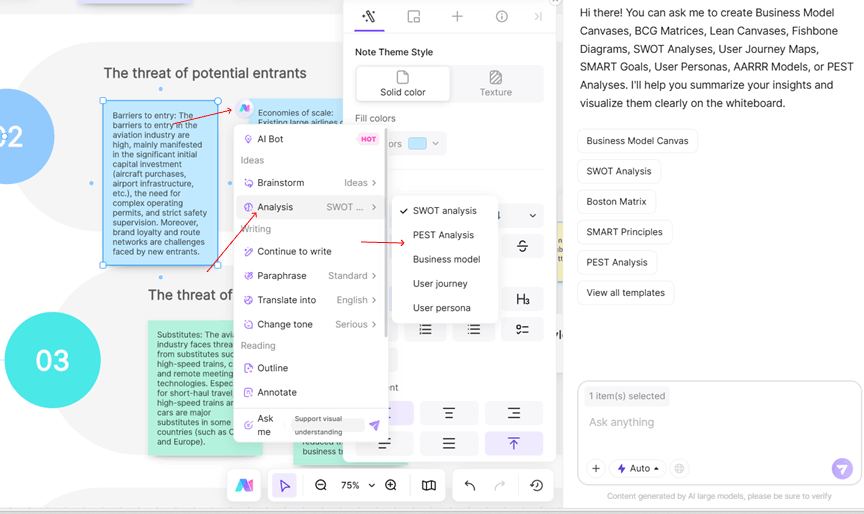Click the Ask anything chat input
The height and width of the screenshot is (514, 864).
pyautogui.click(x=719, y=423)
